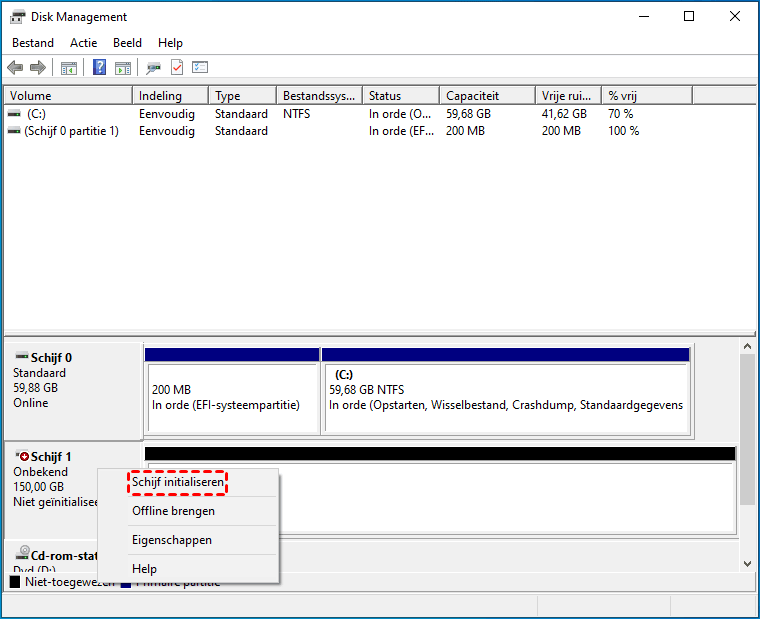Click the disk pane scrollbar down arrow

point(747,563)
